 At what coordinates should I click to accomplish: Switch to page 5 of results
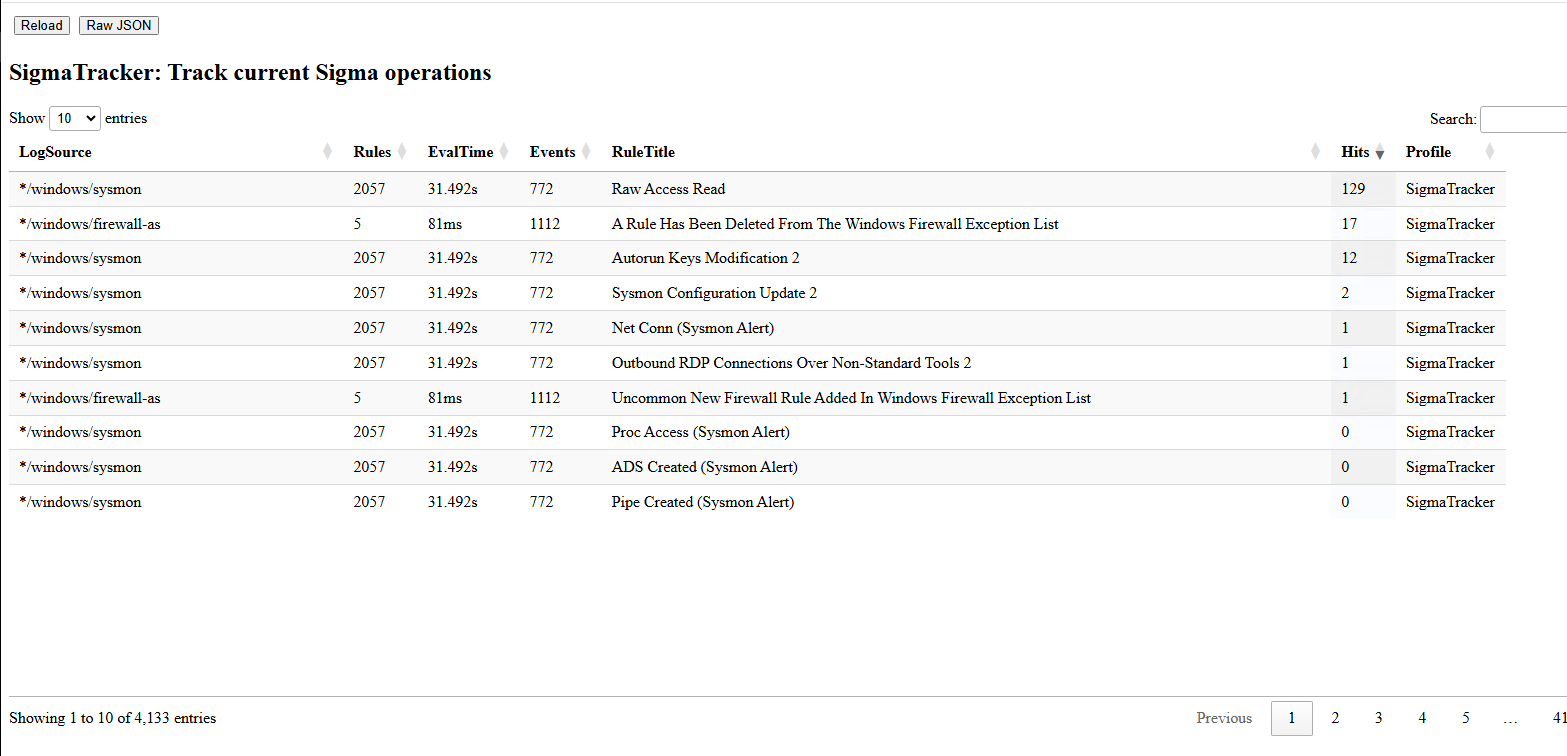(x=1465, y=718)
